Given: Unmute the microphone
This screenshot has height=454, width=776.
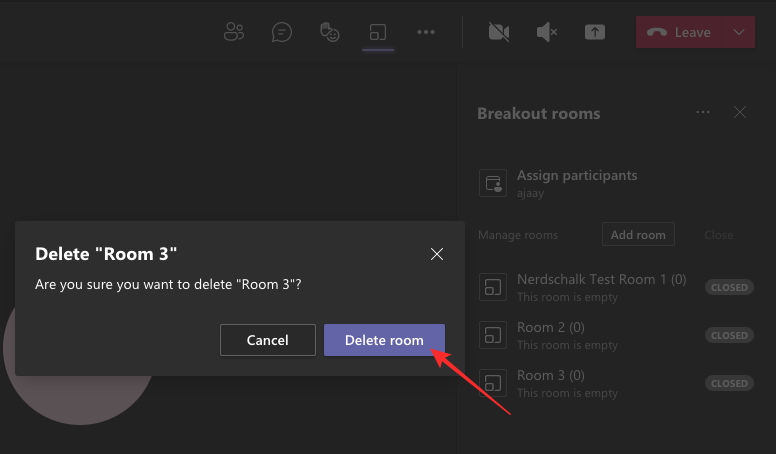Looking at the screenshot, I should 546,32.
